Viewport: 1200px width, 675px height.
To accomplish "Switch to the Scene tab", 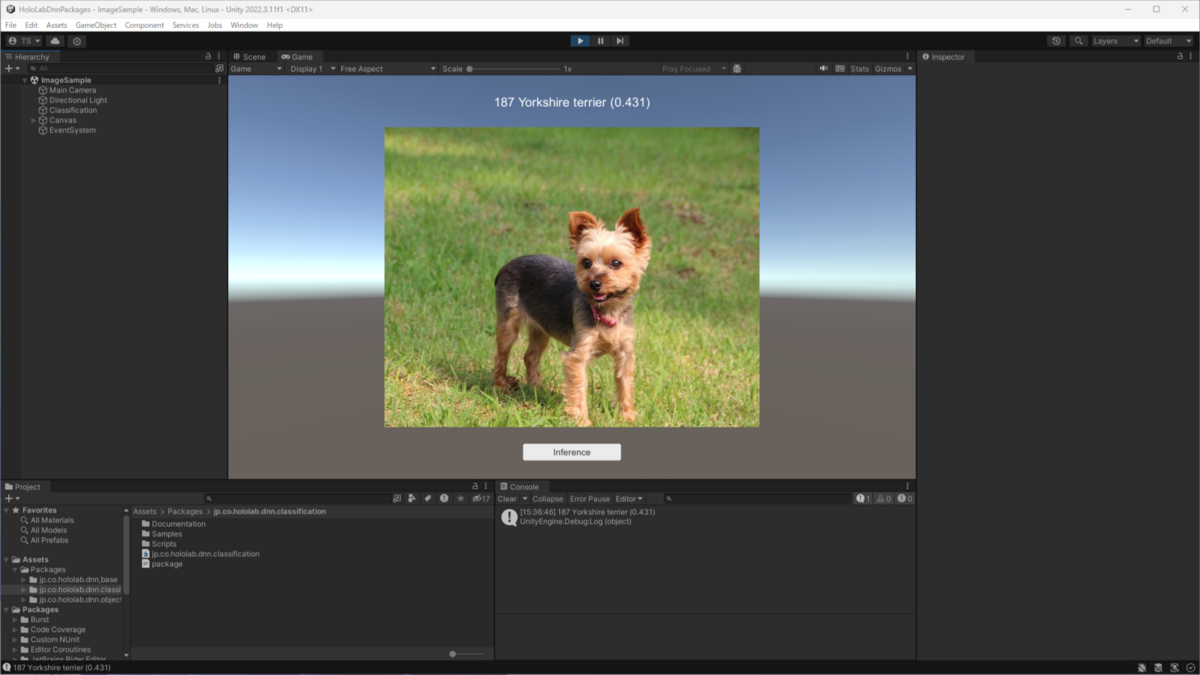I will [250, 57].
